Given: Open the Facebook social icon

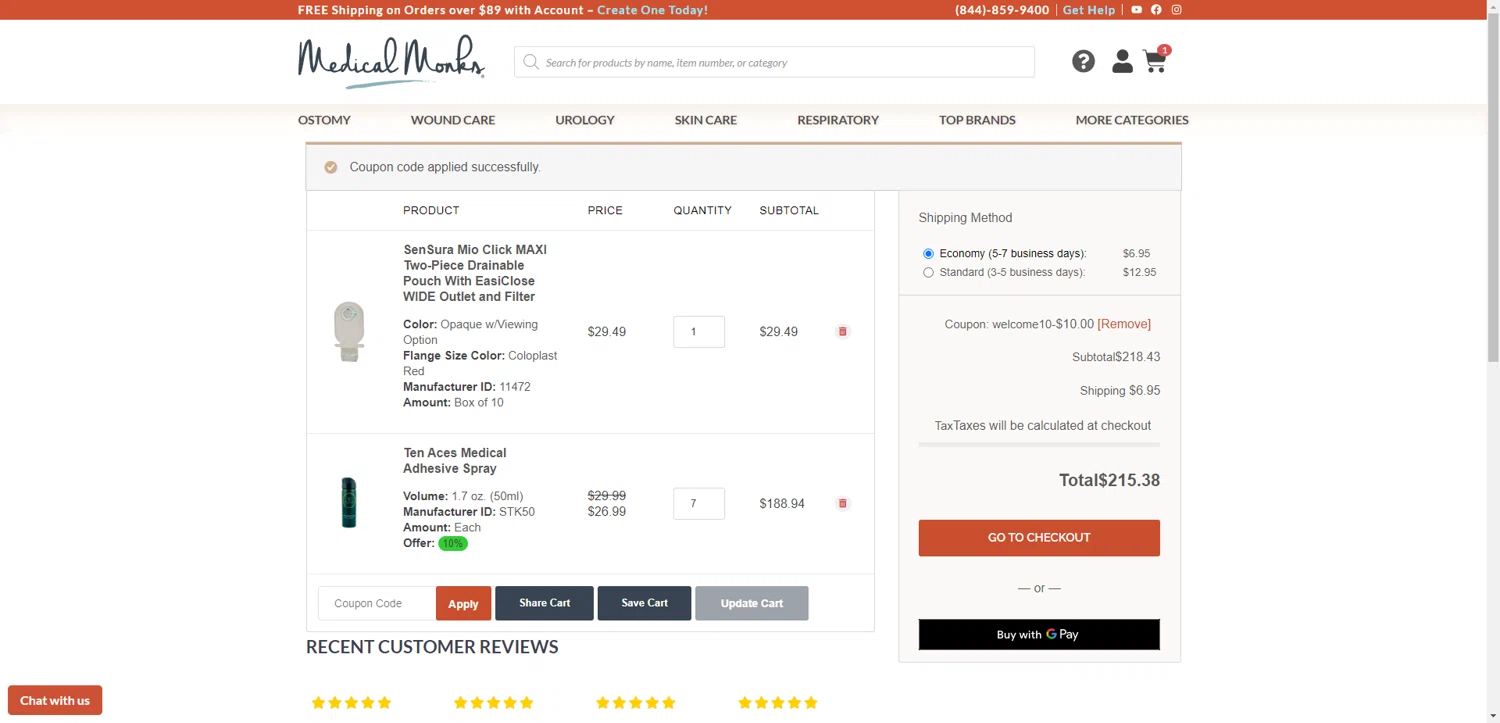Looking at the screenshot, I should pyautogui.click(x=1156, y=10).
